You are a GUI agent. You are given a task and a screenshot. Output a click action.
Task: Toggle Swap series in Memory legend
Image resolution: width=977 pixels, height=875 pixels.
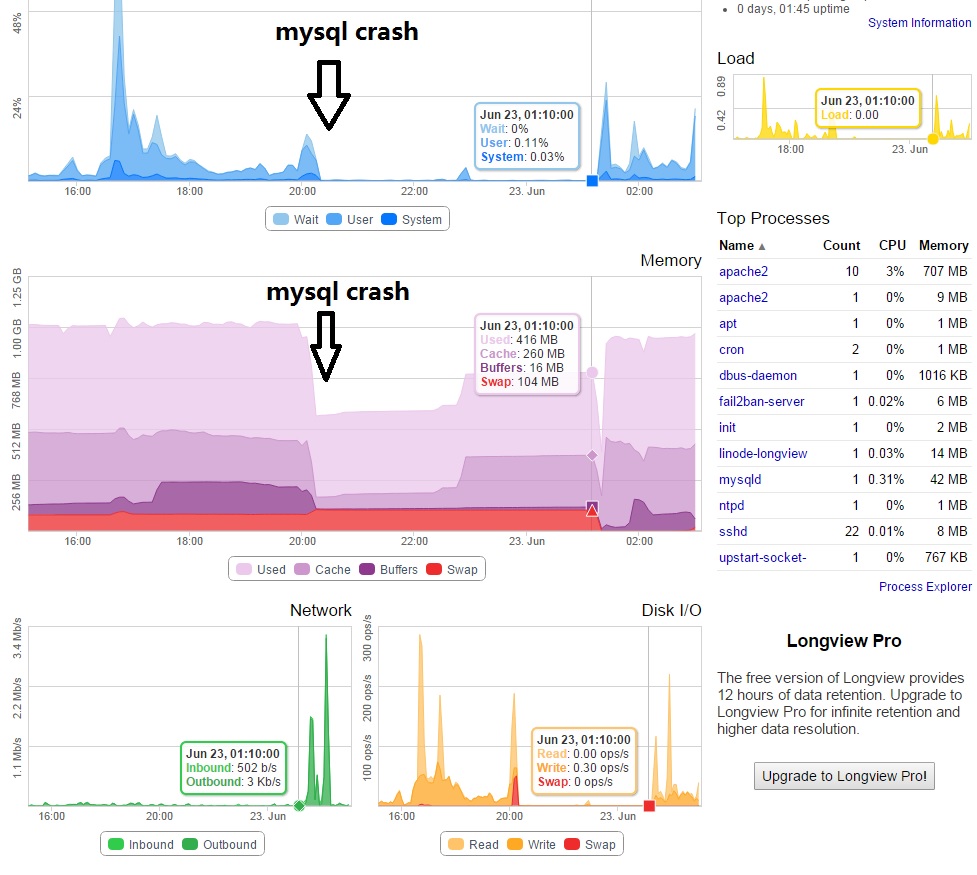(x=452, y=570)
